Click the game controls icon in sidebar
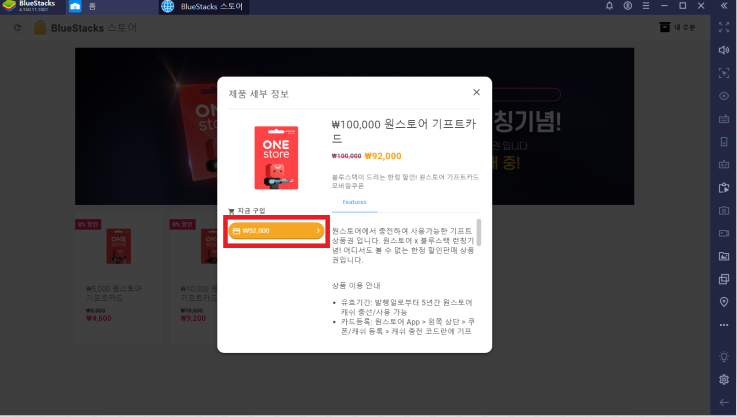This screenshot has width=737, height=417. click(724, 165)
